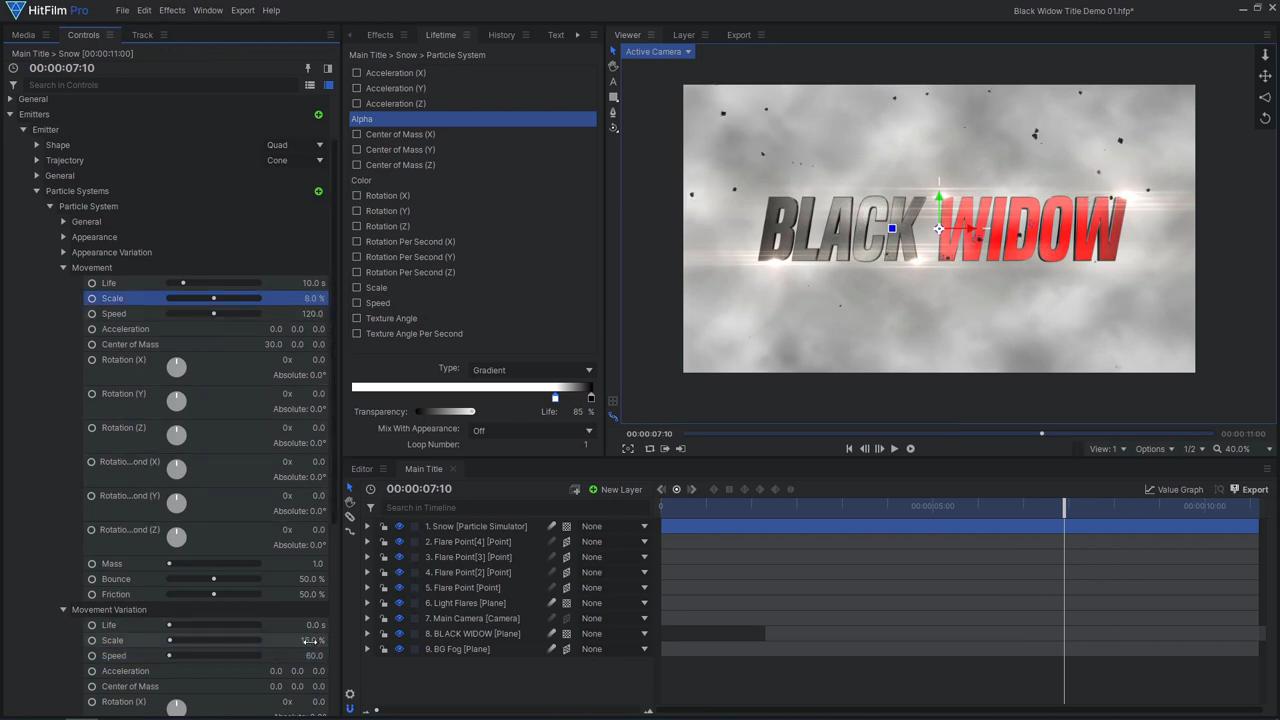Hide the BG Fog plane layer

(x=399, y=649)
